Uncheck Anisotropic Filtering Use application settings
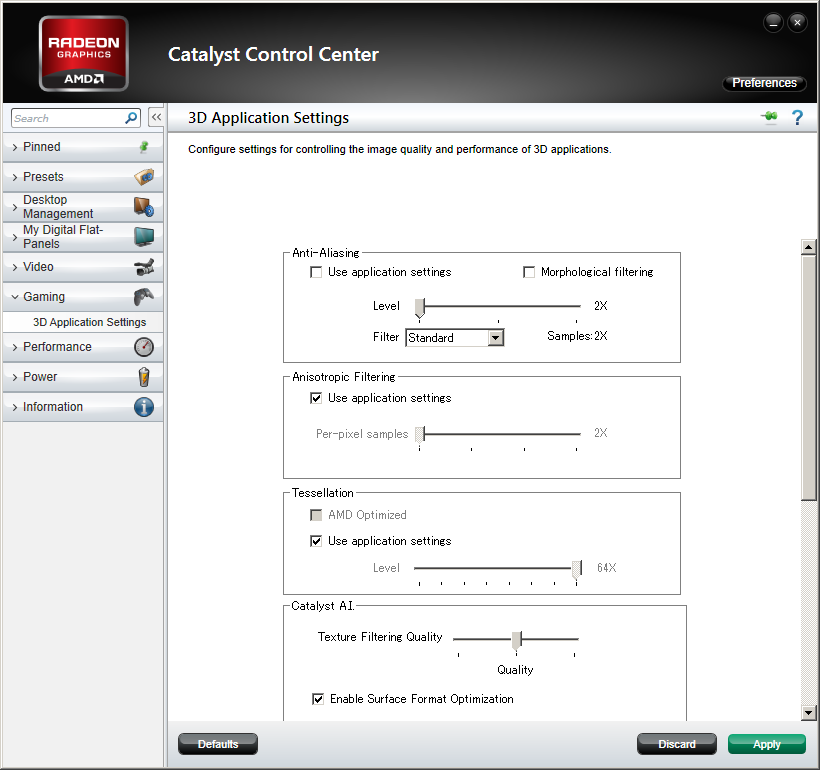820x770 pixels. [316, 398]
